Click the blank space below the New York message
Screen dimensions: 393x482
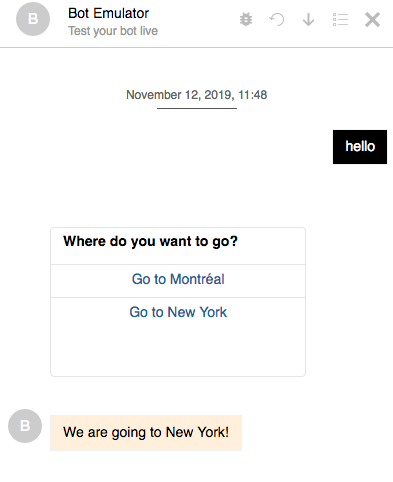(197, 467)
